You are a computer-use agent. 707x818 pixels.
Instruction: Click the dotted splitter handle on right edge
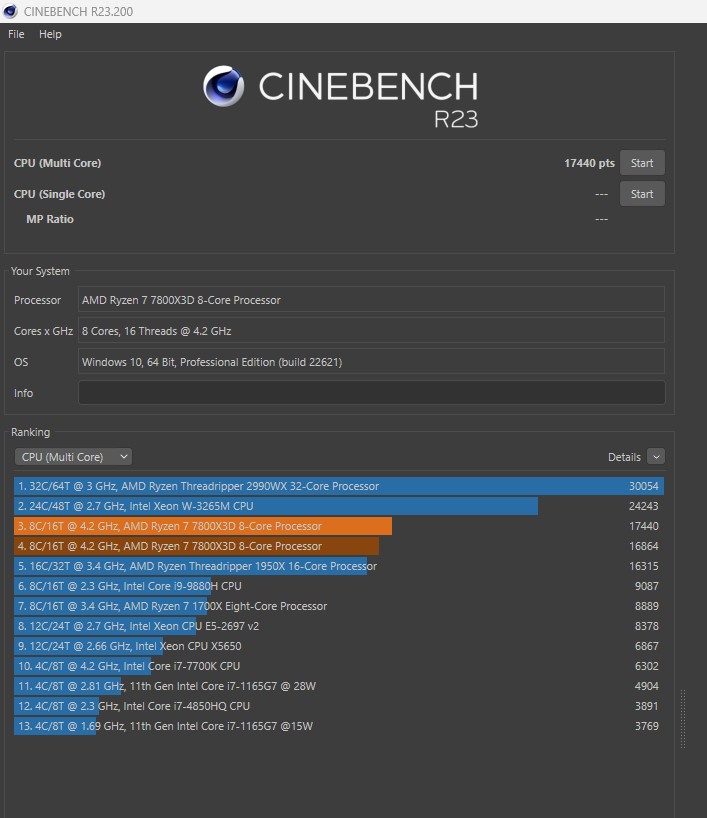pos(683,719)
